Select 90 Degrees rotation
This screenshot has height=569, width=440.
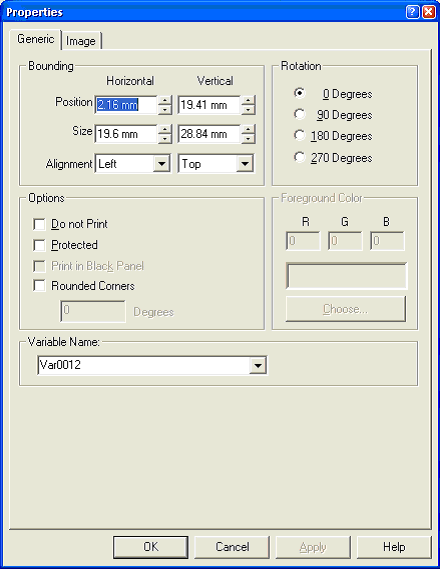pos(300,114)
